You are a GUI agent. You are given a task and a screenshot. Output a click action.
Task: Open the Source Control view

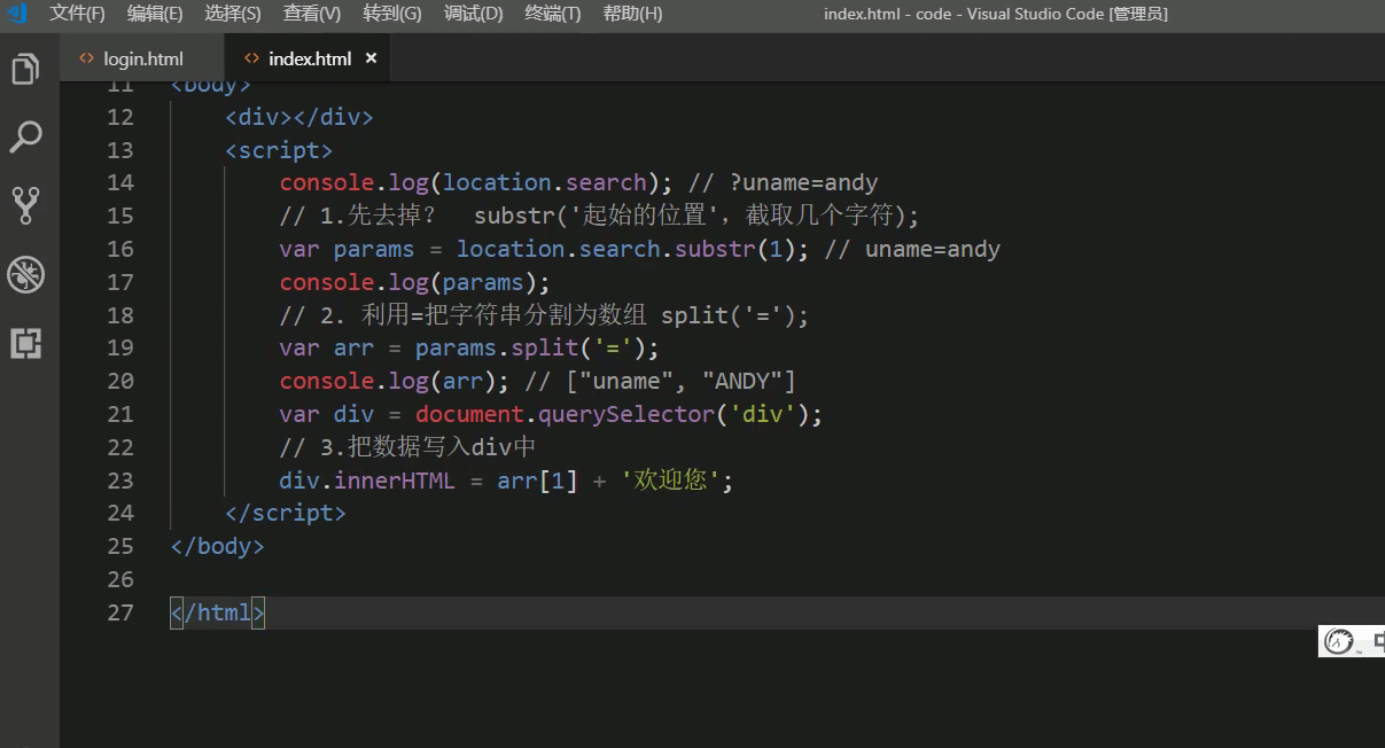point(26,205)
